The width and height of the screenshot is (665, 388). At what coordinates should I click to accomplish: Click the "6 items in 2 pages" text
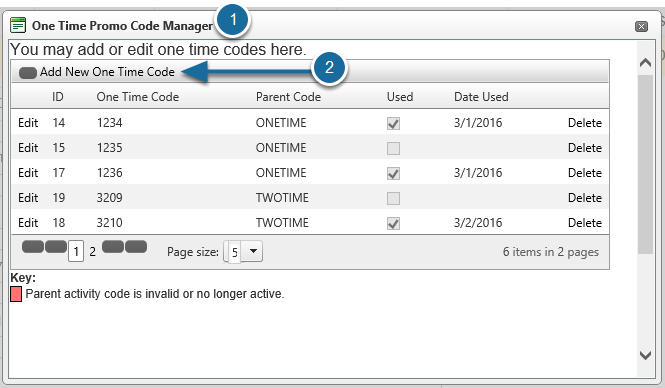coord(551,252)
